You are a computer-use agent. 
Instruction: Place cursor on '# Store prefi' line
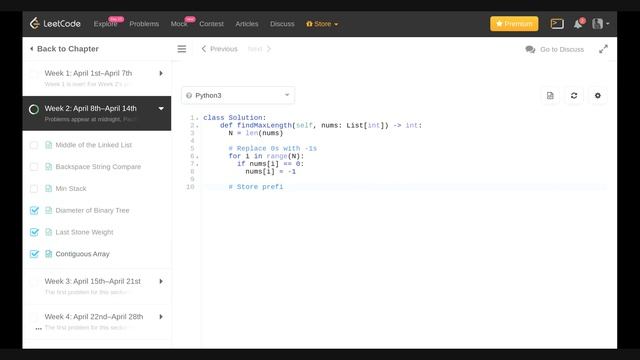click(256, 187)
